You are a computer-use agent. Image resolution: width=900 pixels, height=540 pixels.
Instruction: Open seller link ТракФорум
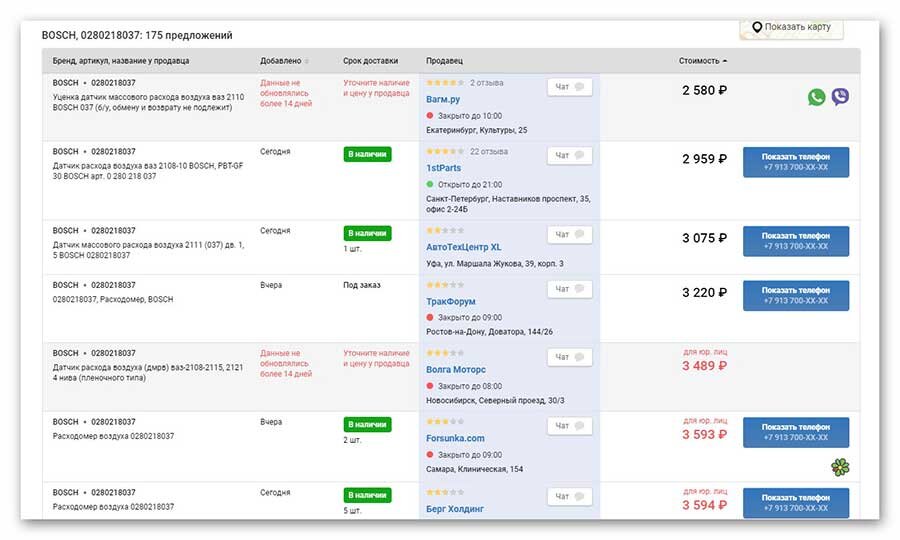point(451,302)
